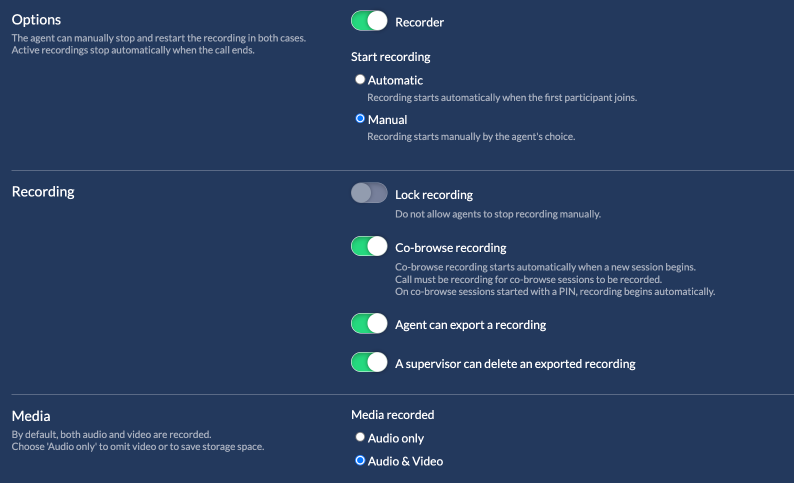Click the Media section heading
794x483 pixels.
(30, 415)
